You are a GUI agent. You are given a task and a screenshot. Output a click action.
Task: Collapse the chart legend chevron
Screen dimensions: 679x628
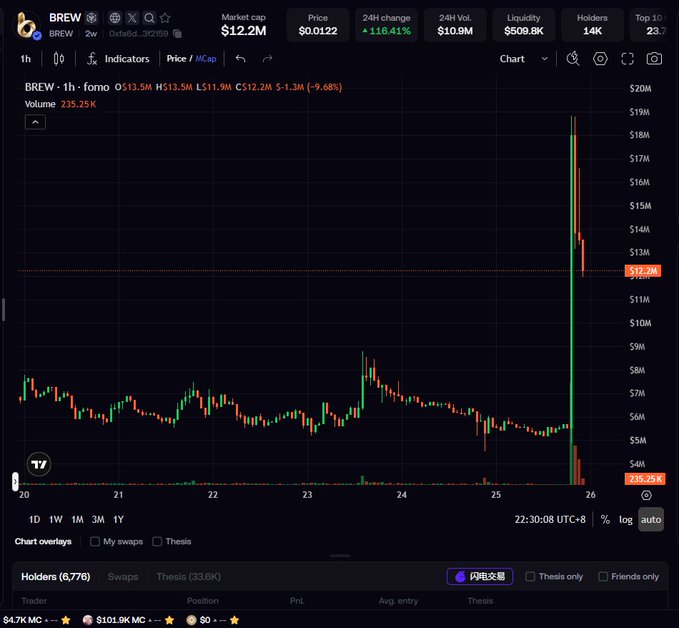(x=36, y=122)
